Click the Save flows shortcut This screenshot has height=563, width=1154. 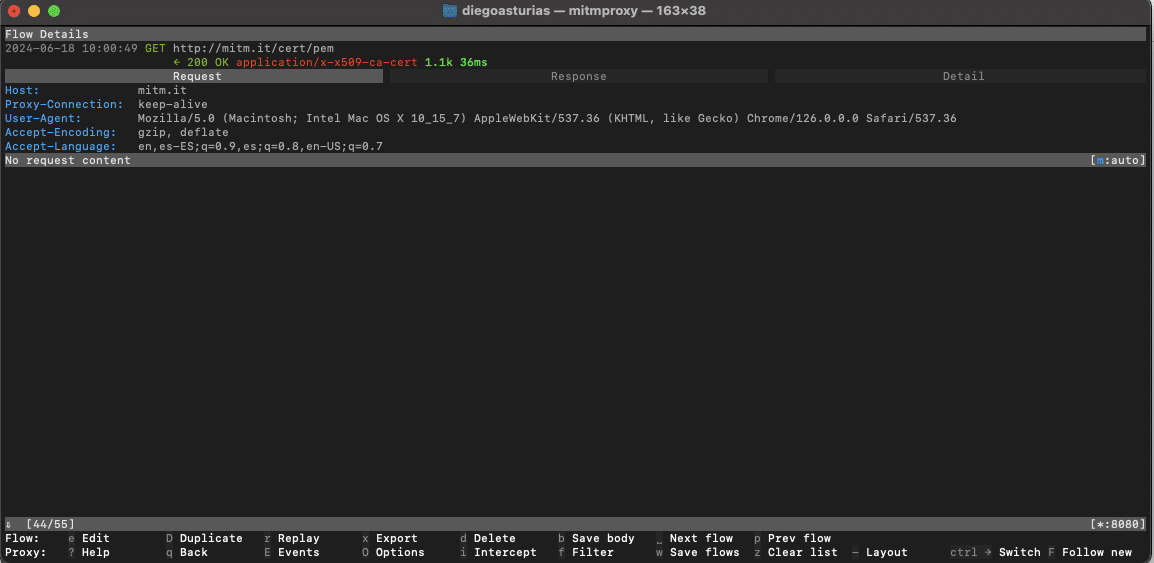[698, 552]
